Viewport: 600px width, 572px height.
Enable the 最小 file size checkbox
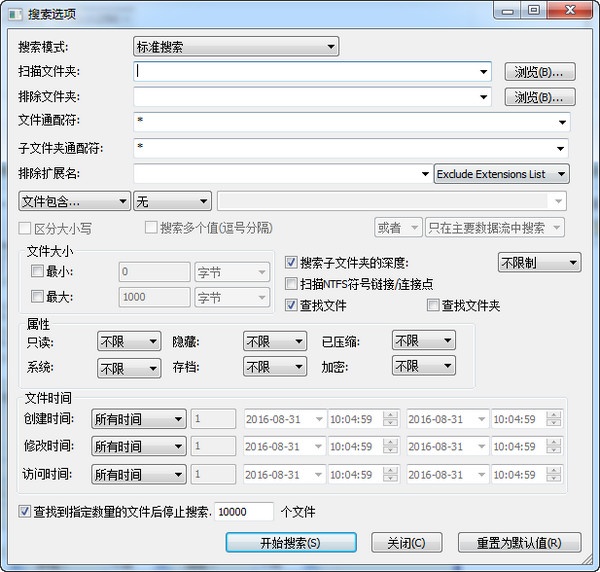[x=37, y=272]
